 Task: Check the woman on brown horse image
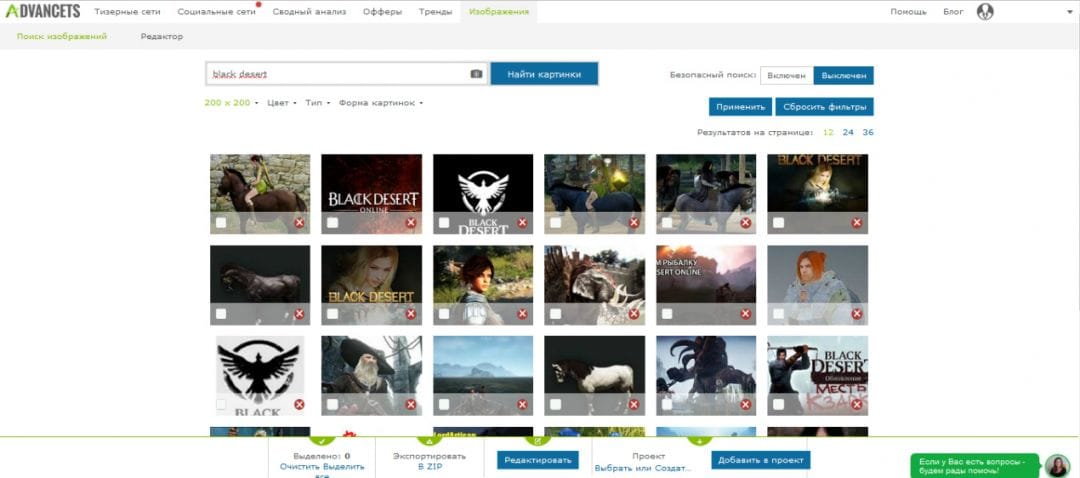(220, 222)
